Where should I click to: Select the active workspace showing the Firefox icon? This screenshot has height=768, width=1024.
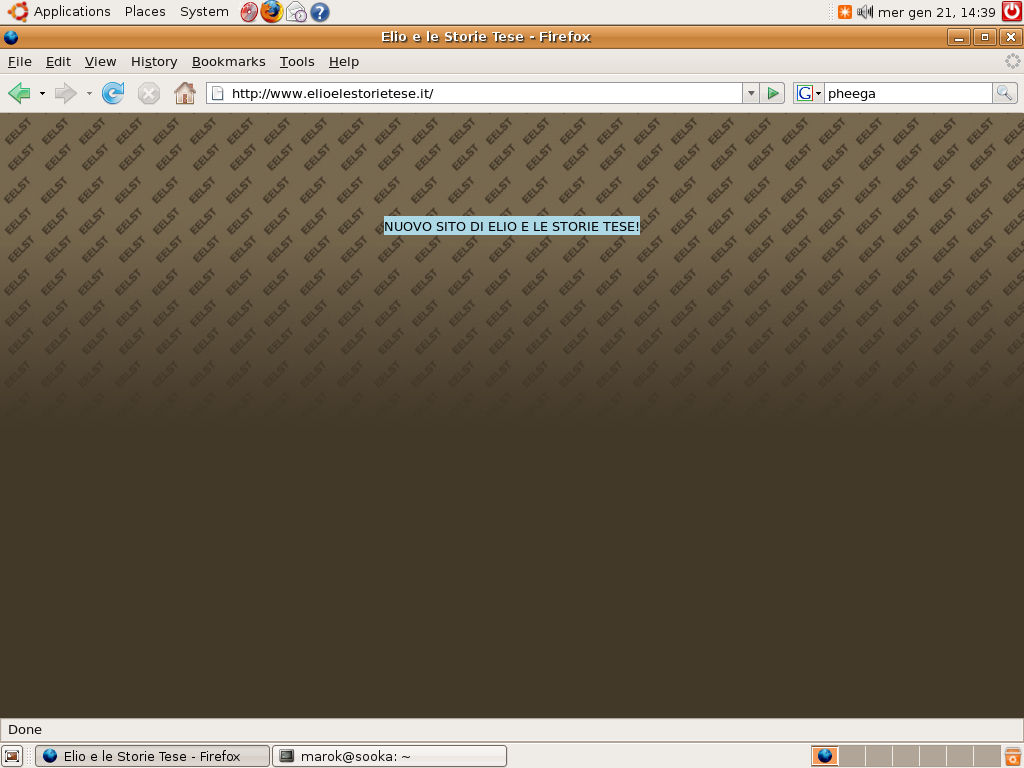825,756
